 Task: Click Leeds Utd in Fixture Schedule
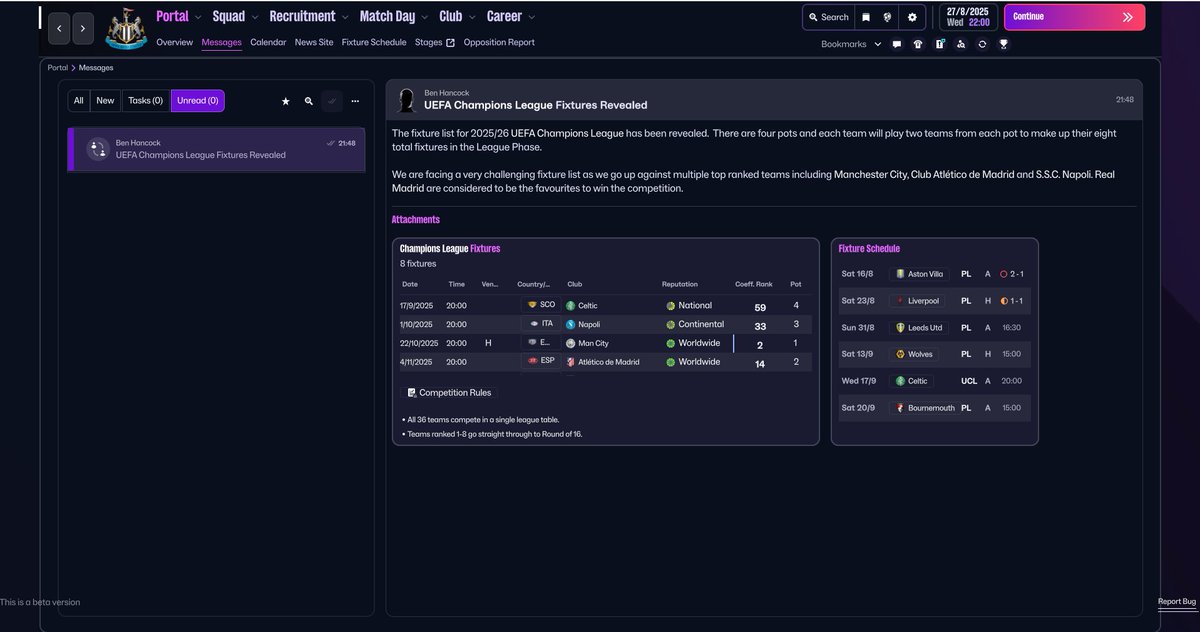click(x=918, y=328)
